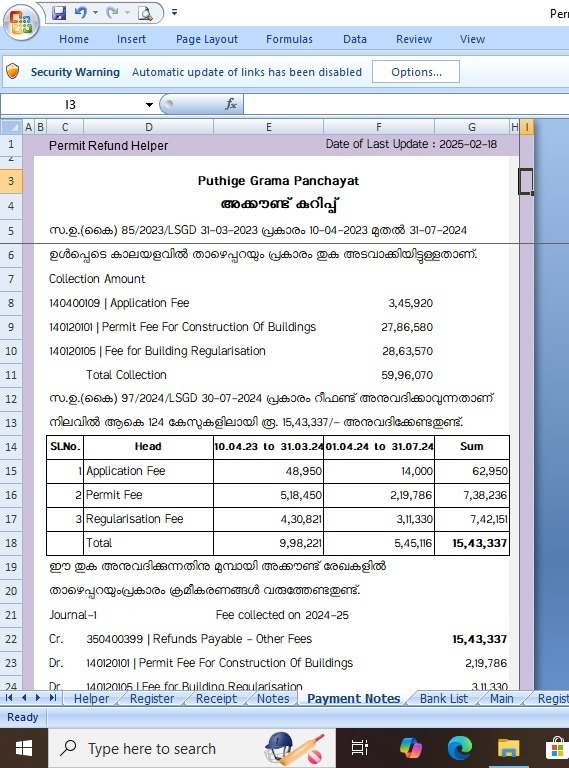
Task: Open the Windows Start menu
Action: point(24,748)
